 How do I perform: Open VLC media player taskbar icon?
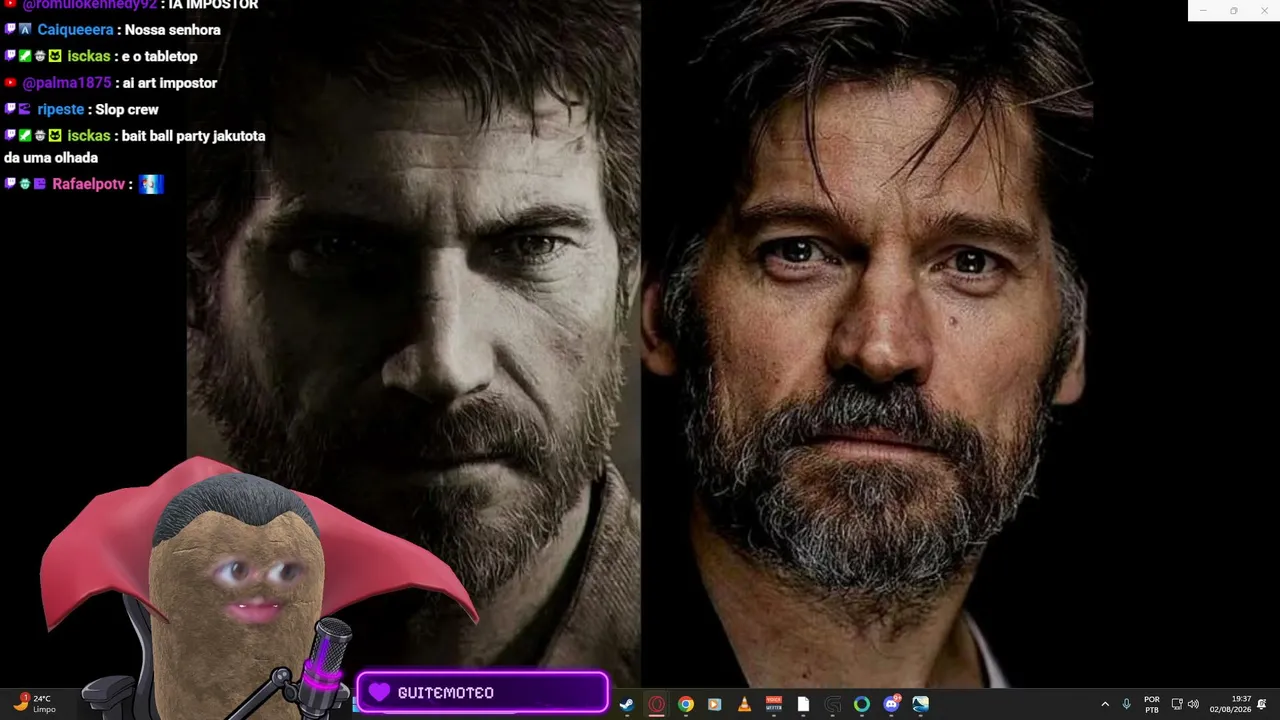744,705
